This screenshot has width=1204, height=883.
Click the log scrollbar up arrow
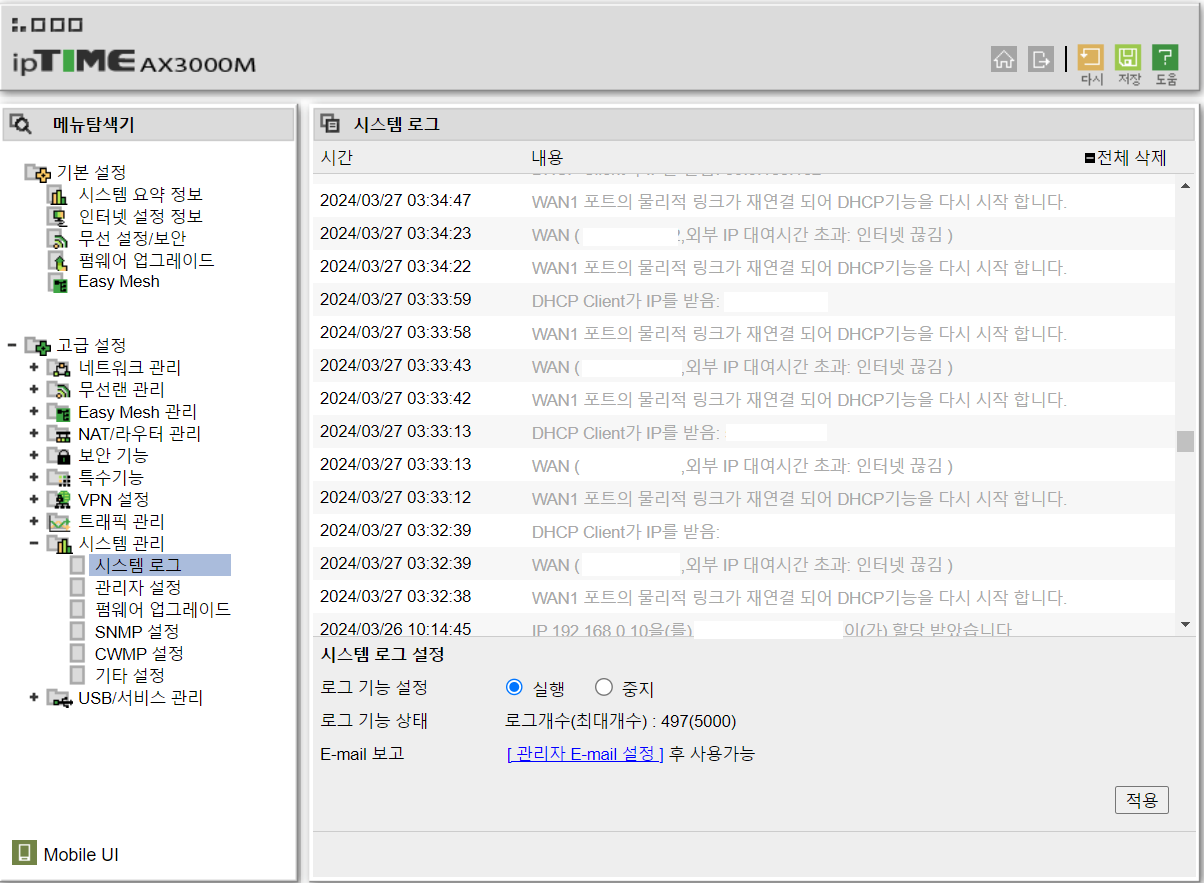[x=1185, y=186]
